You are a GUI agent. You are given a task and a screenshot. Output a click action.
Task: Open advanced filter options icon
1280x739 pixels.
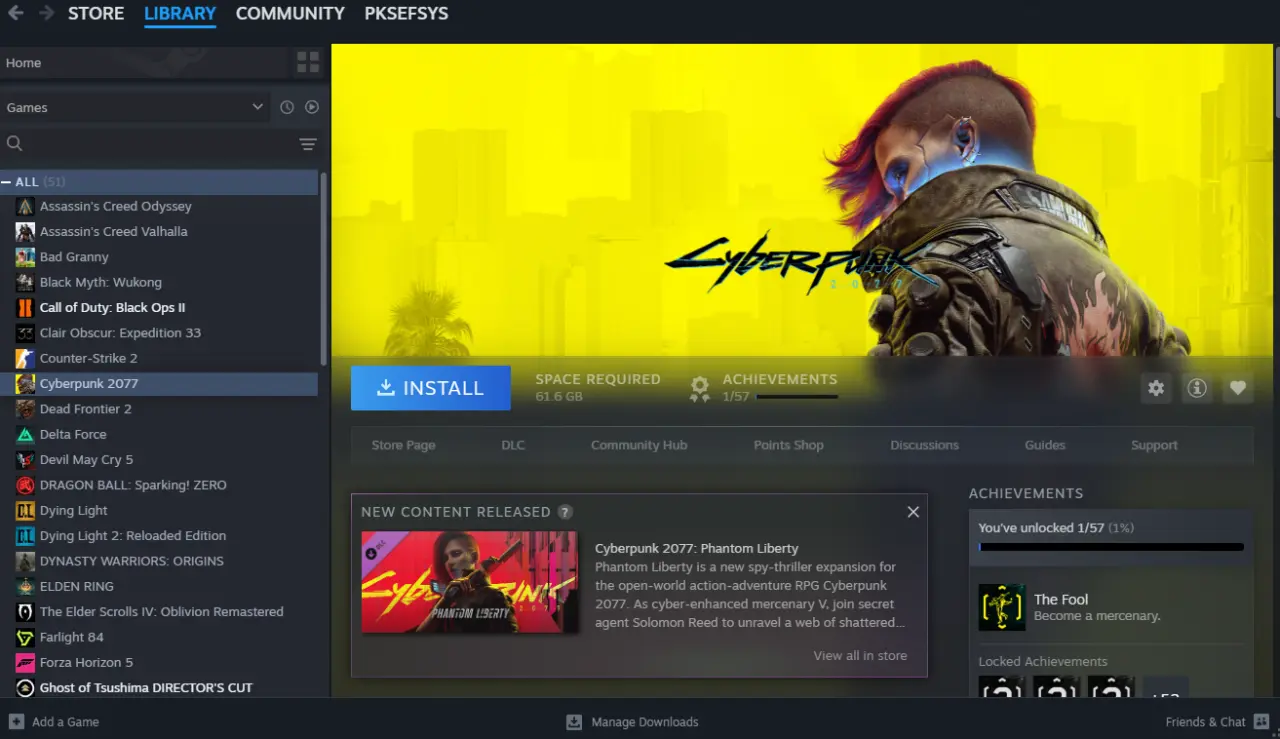coord(308,144)
